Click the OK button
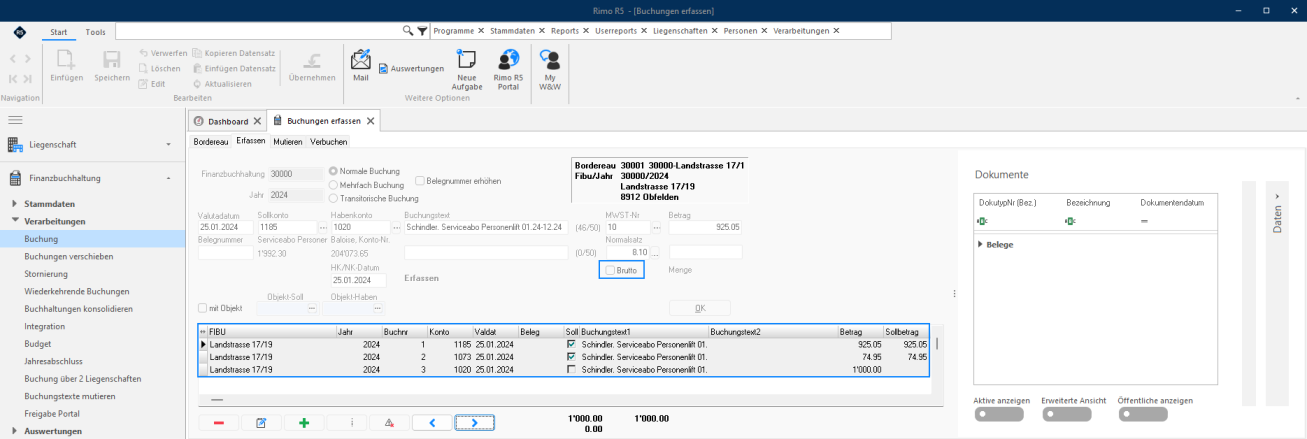The width and height of the screenshot is (1307, 439). tap(699, 308)
